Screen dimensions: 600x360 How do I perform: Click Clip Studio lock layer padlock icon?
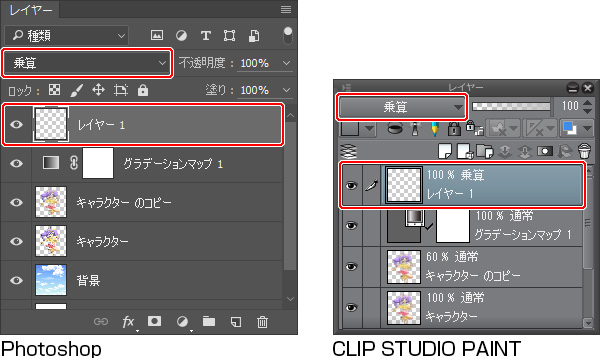(454, 129)
